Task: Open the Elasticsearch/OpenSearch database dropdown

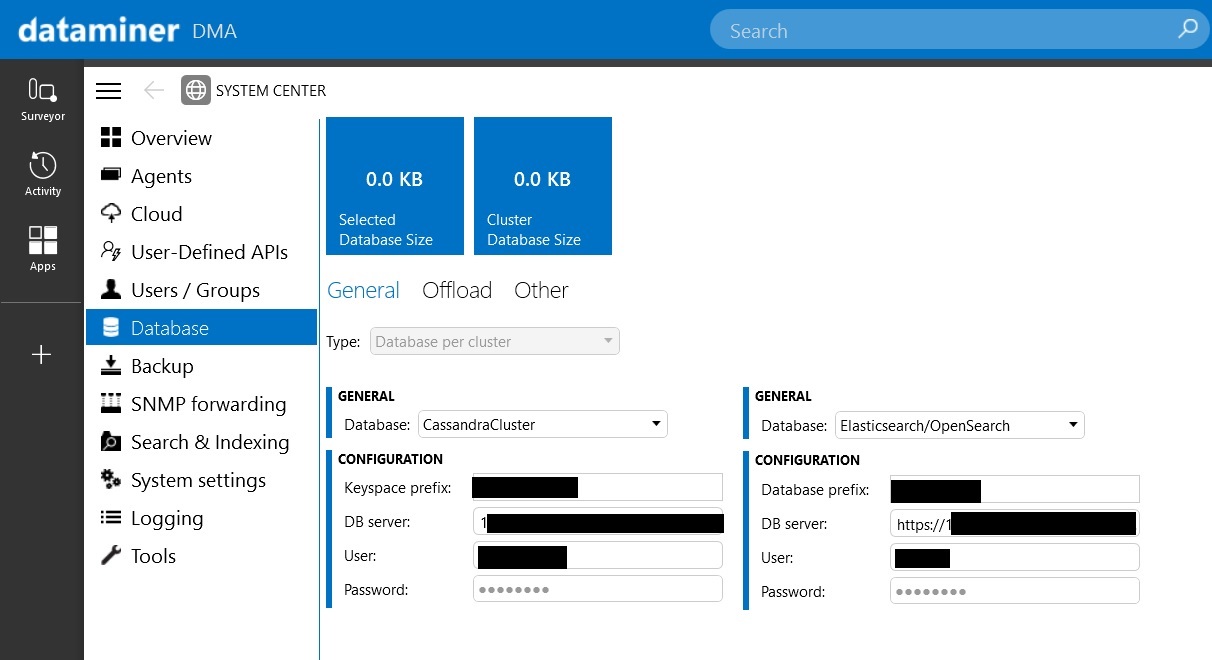Action: (960, 425)
